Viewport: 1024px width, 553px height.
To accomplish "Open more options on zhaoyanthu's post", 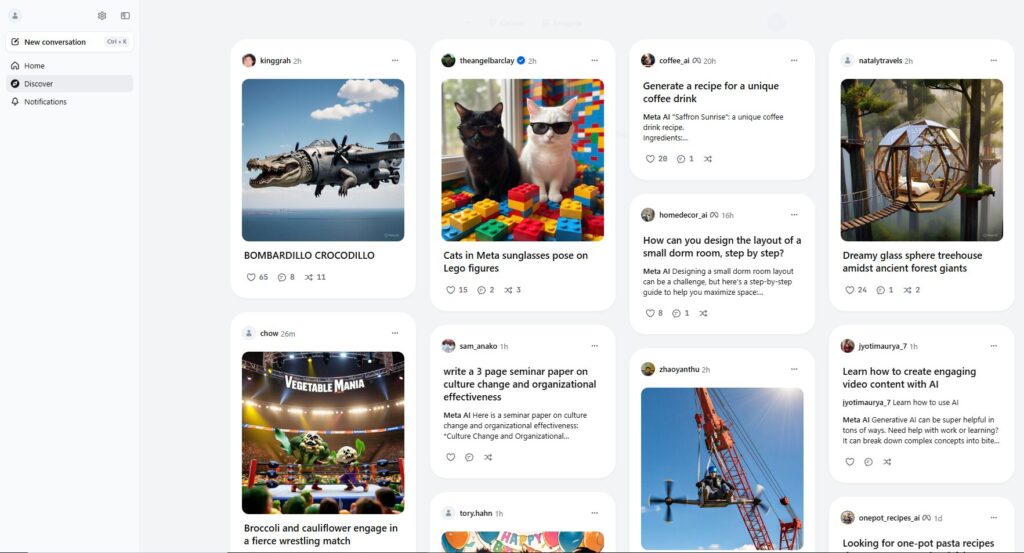I will click(x=794, y=370).
